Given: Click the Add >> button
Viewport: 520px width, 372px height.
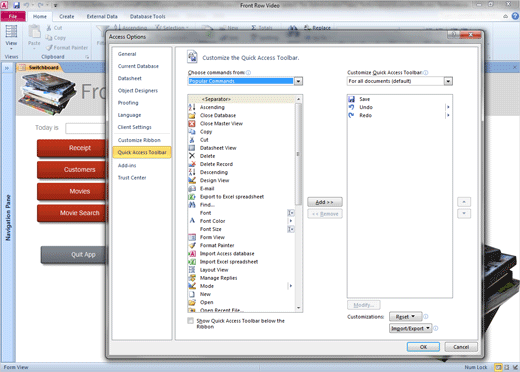Looking at the screenshot, I should (325, 202).
